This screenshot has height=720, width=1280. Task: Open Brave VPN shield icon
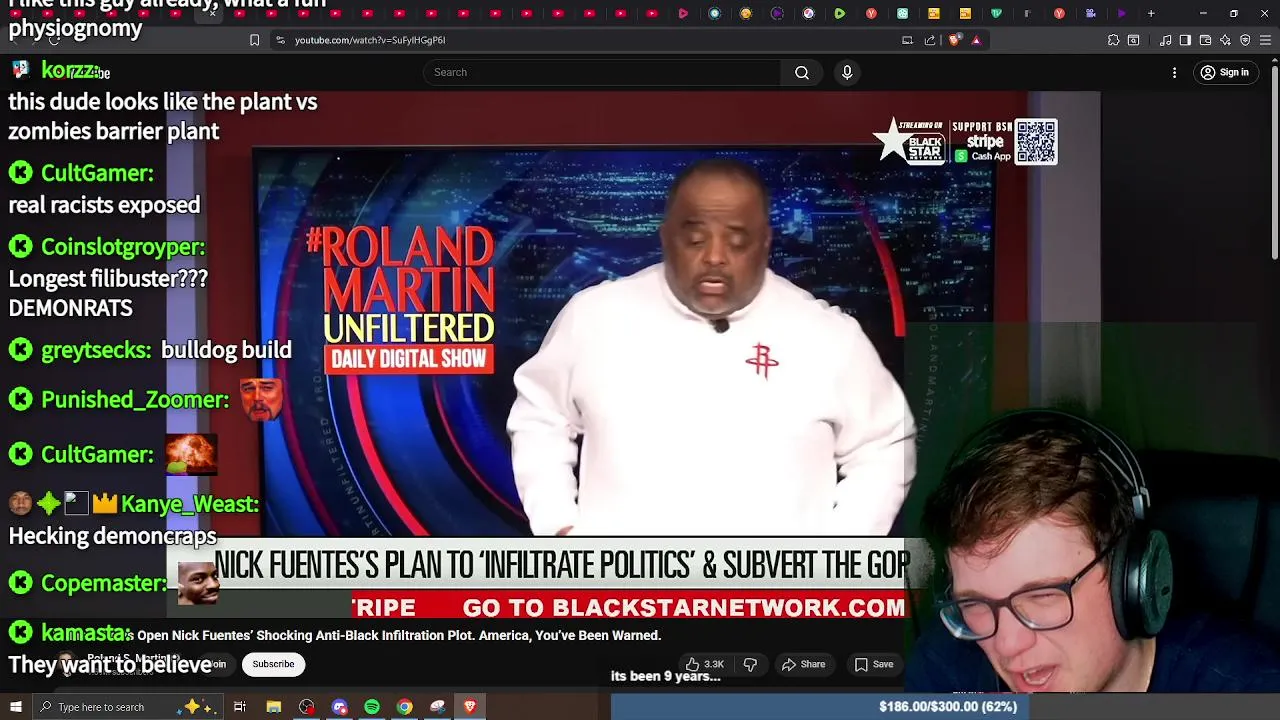(x=1245, y=40)
